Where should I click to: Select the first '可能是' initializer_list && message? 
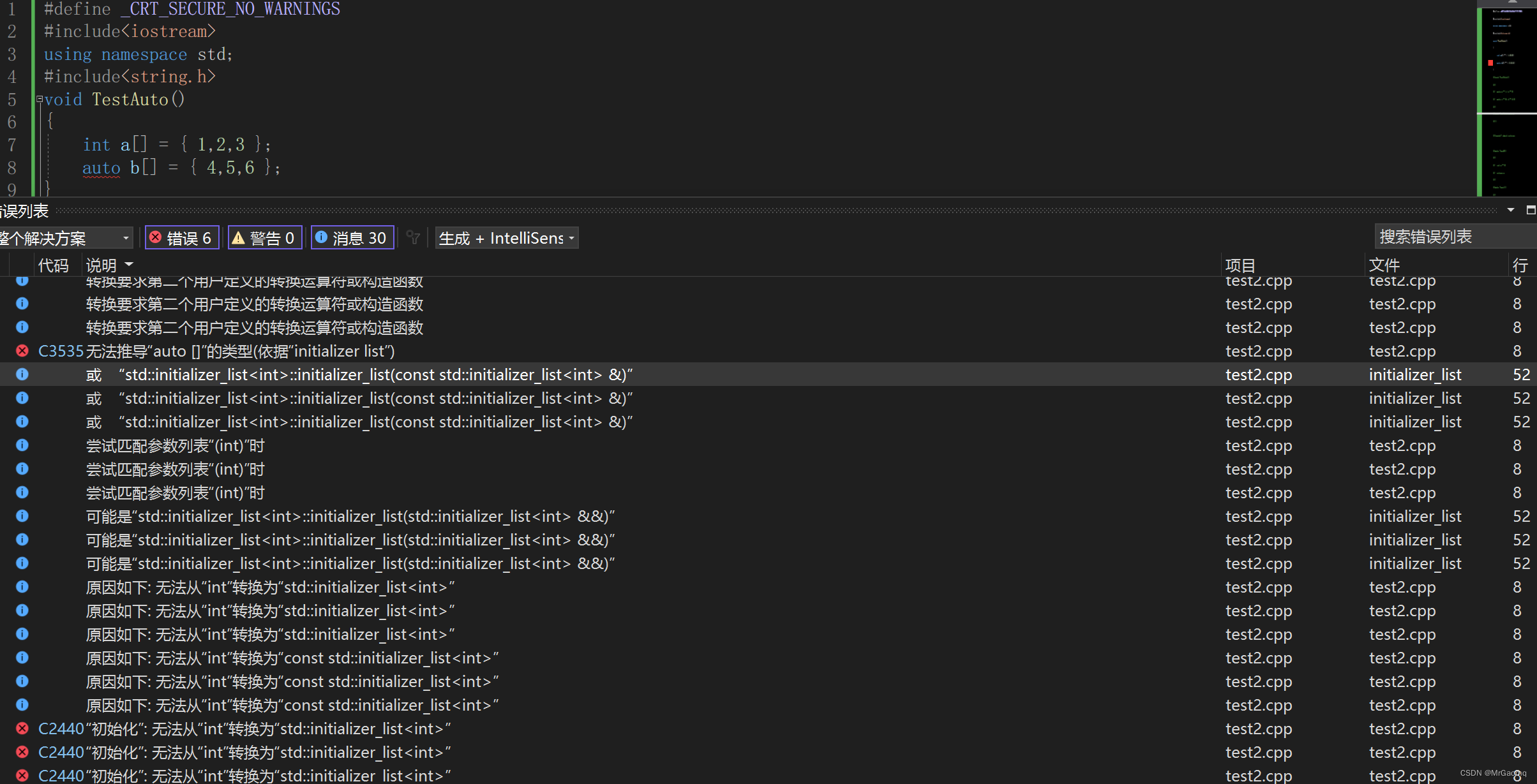(x=350, y=516)
